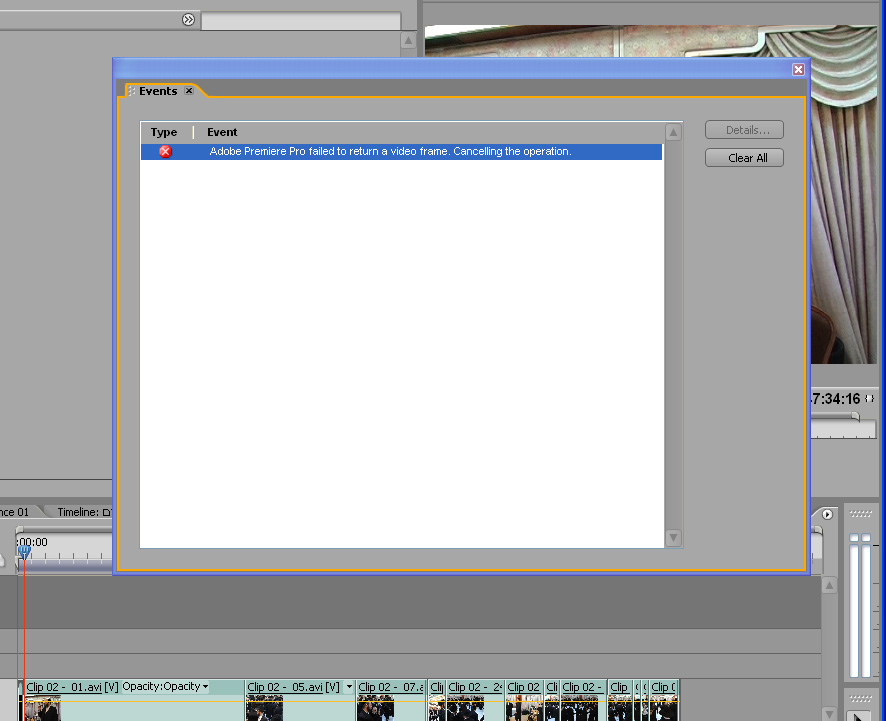Click thumbnail of Clip 02 - 01.avi

(42, 709)
